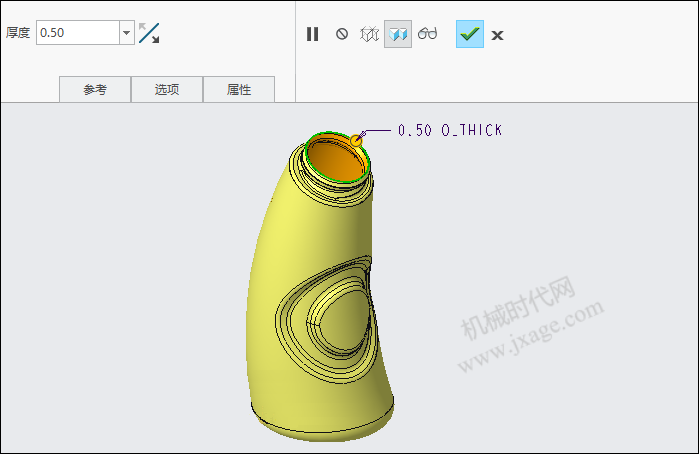699x454 pixels.
Task: Click the 厚度 label
Action: (x=18, y=33)
